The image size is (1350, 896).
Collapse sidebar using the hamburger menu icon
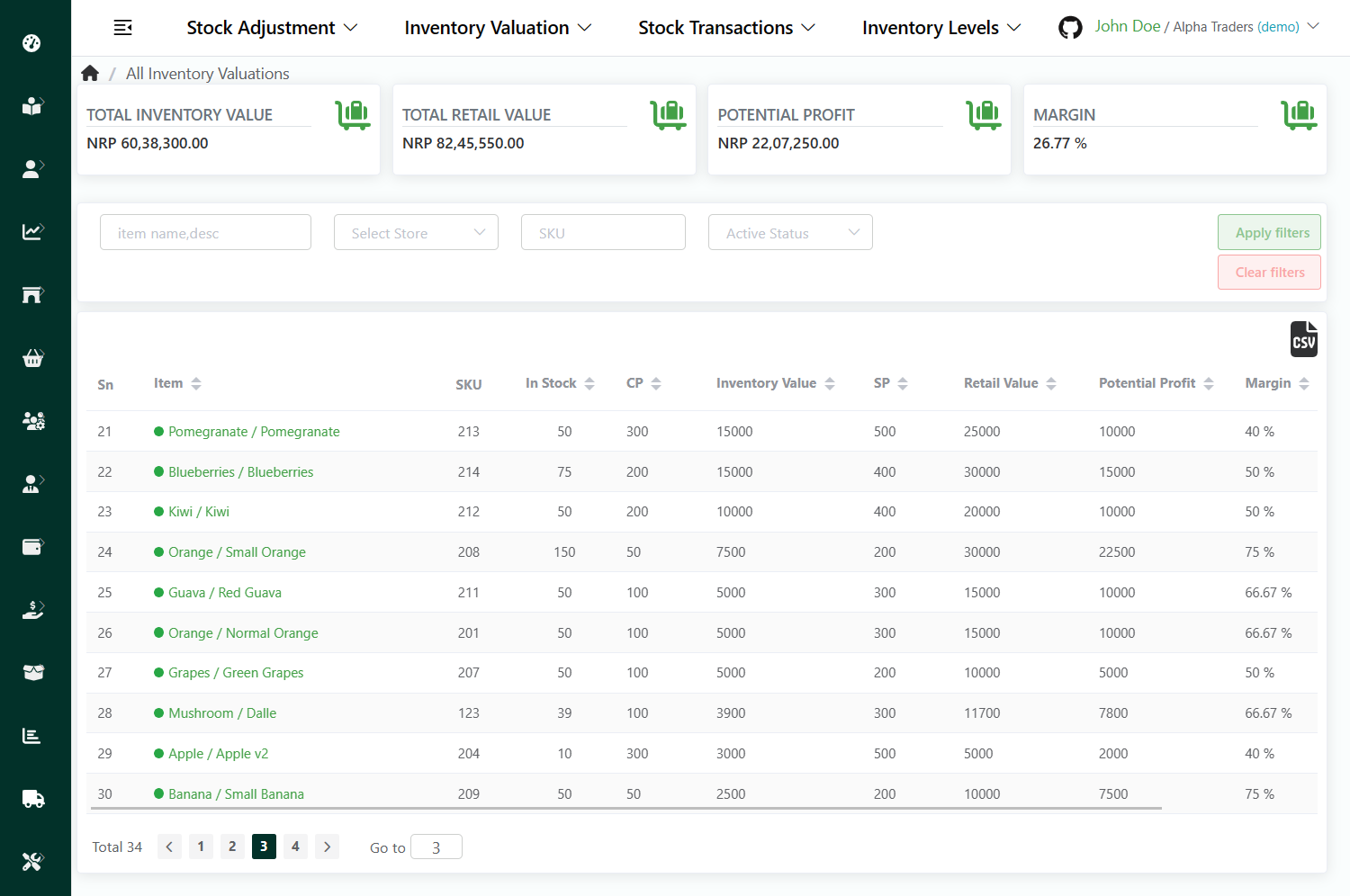click(123, 28)
